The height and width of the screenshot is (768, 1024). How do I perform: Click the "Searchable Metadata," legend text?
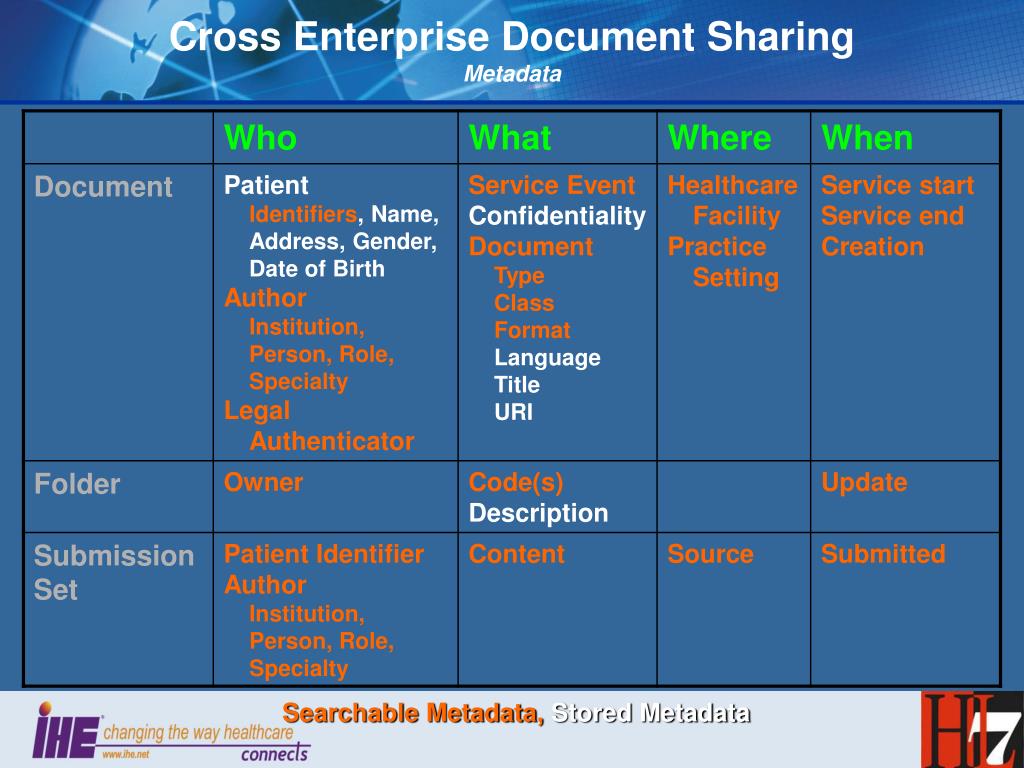[413, 713]
